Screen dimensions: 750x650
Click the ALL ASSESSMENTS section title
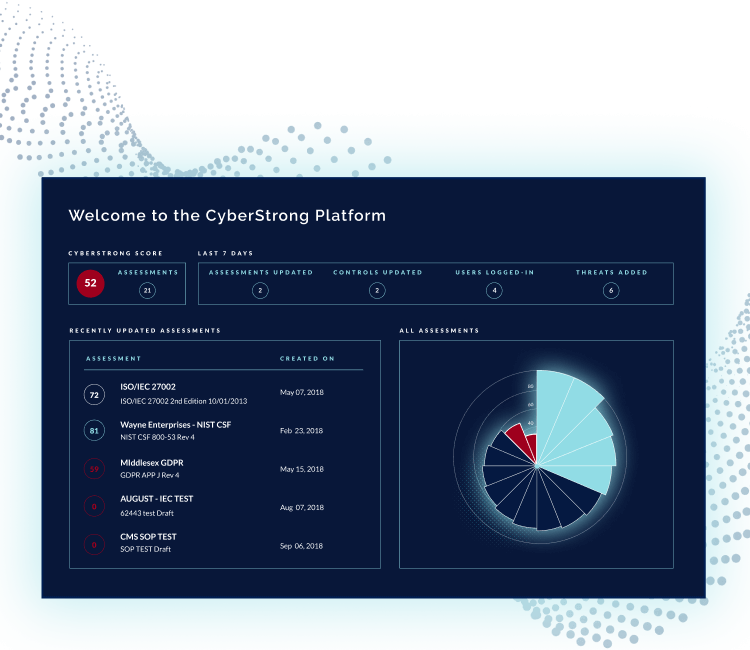click(x=439, y=331)
